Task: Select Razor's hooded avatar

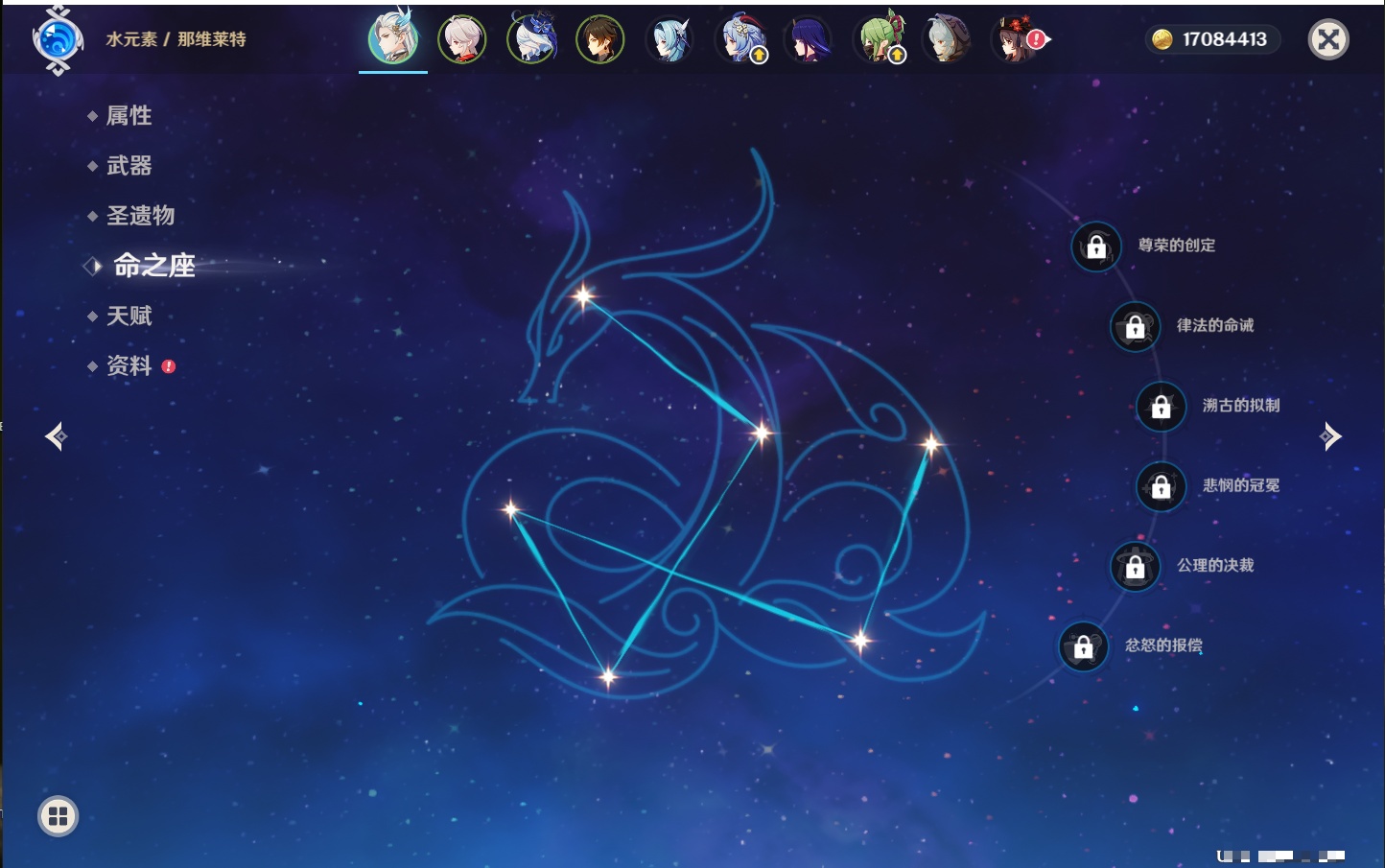Action: (x=947, y=39)
